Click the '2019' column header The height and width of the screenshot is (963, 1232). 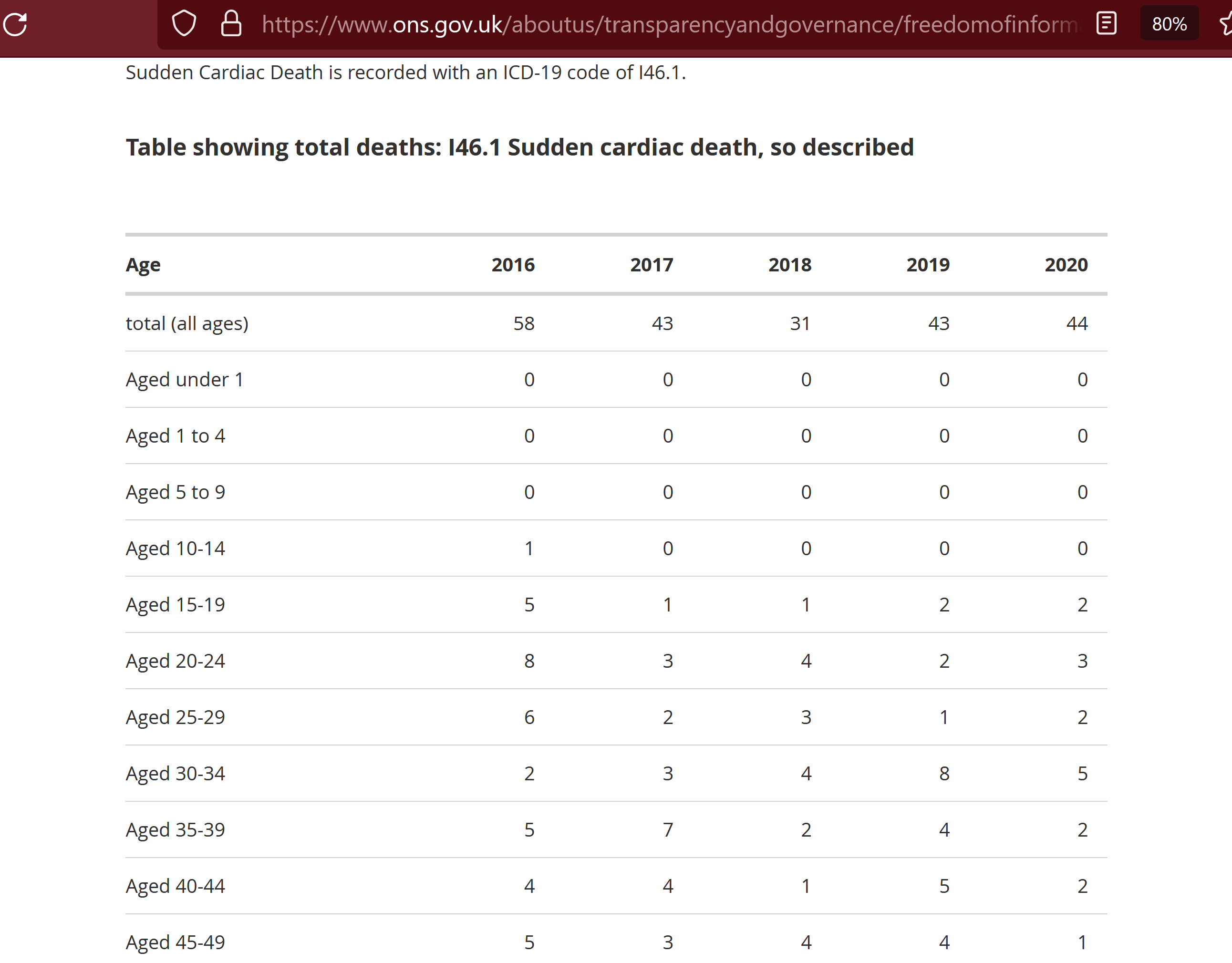tap(928, 265)
